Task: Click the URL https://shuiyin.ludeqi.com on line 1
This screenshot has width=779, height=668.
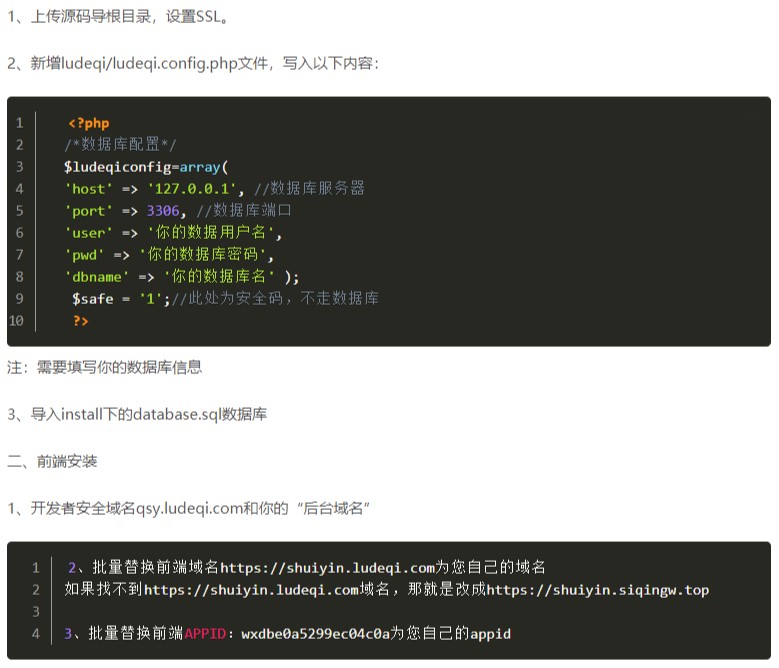Action: 327,568
